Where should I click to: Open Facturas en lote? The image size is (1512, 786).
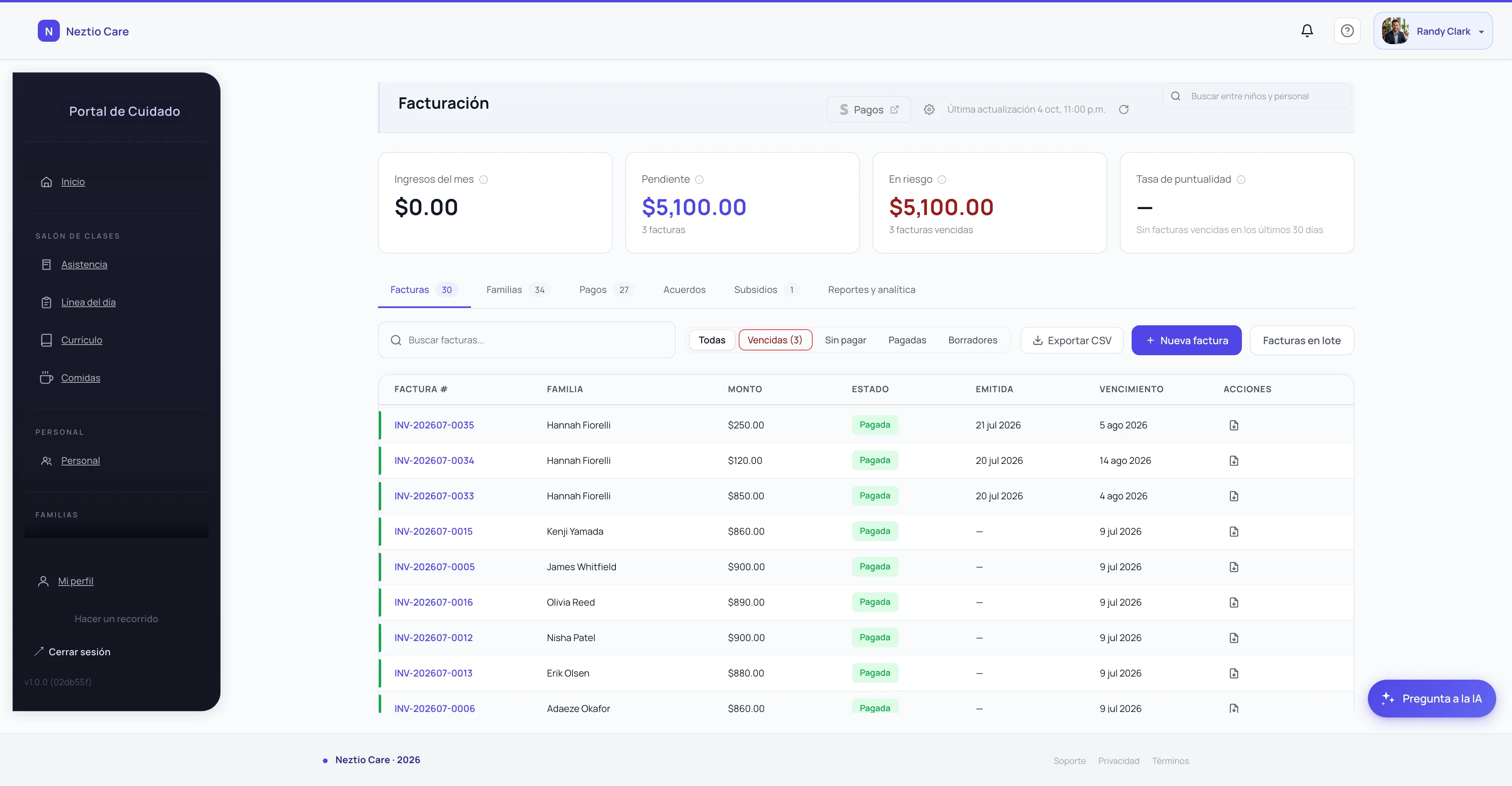[x=1301, y=341]
